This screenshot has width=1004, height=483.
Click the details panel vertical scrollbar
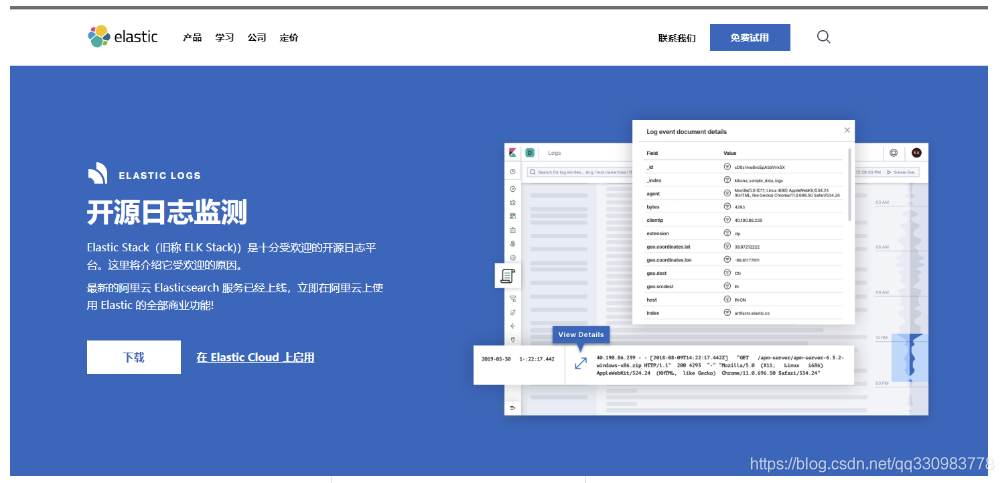[850, 184]
